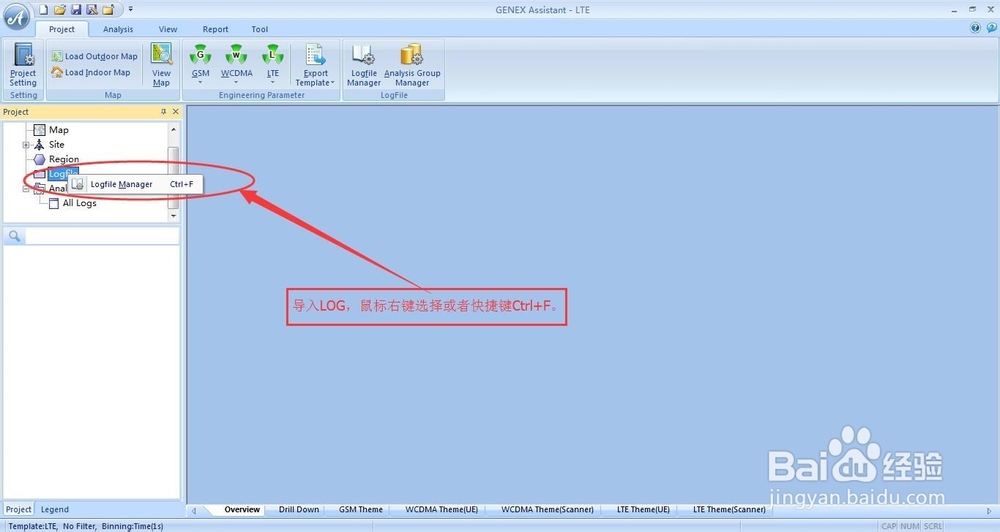Collapse the Analysis Group tree node
The height and width of the screenshot is (532, 1000).
coord(26,189)
